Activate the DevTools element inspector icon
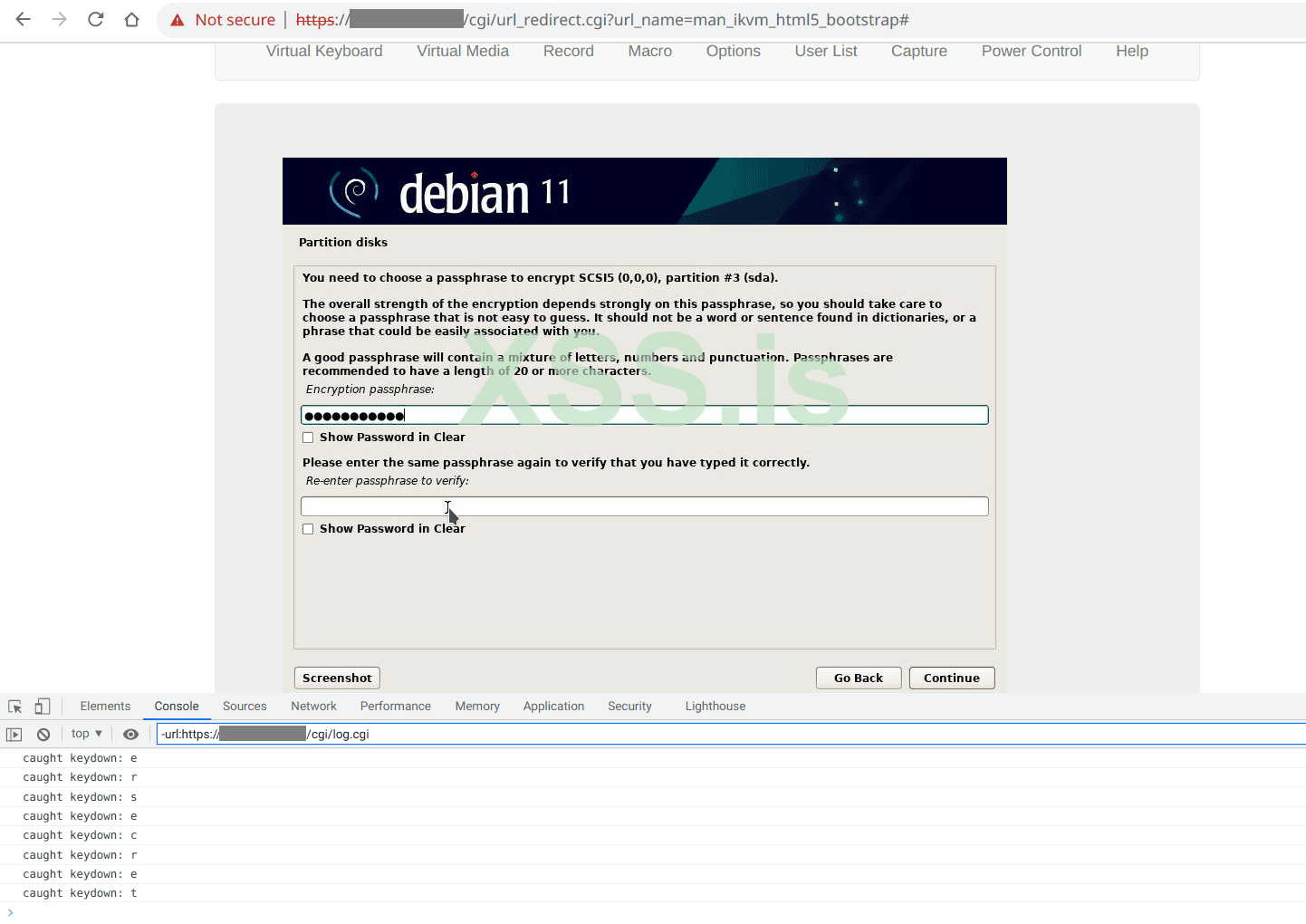The image size is (1306, 924). coord(15,707)
